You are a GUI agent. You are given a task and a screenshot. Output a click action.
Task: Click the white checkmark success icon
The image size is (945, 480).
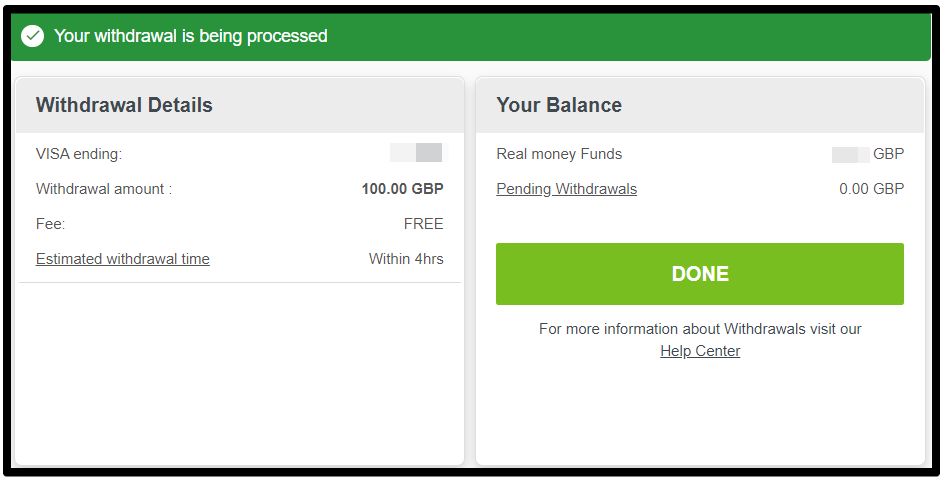pyautogui.click(x=33, y=36)
